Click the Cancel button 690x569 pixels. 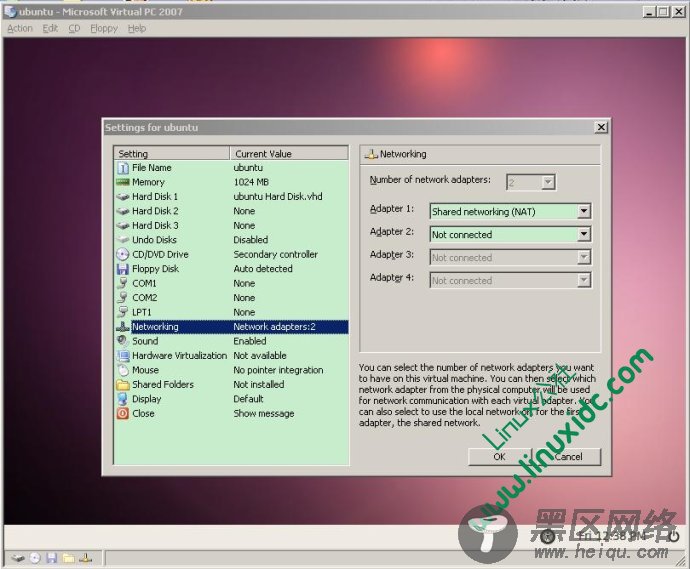[x=568, y=457]
